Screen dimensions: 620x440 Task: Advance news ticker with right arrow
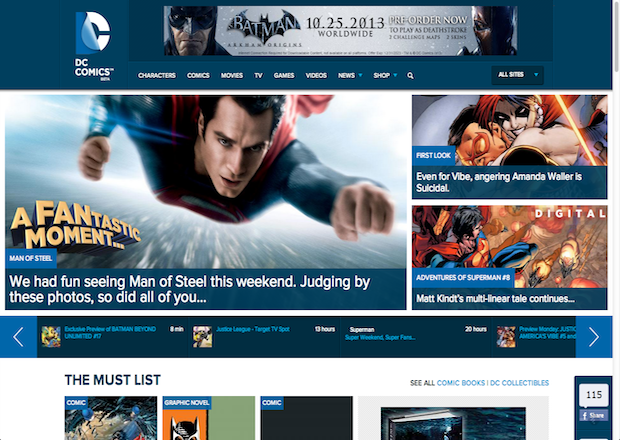point(594,337)
